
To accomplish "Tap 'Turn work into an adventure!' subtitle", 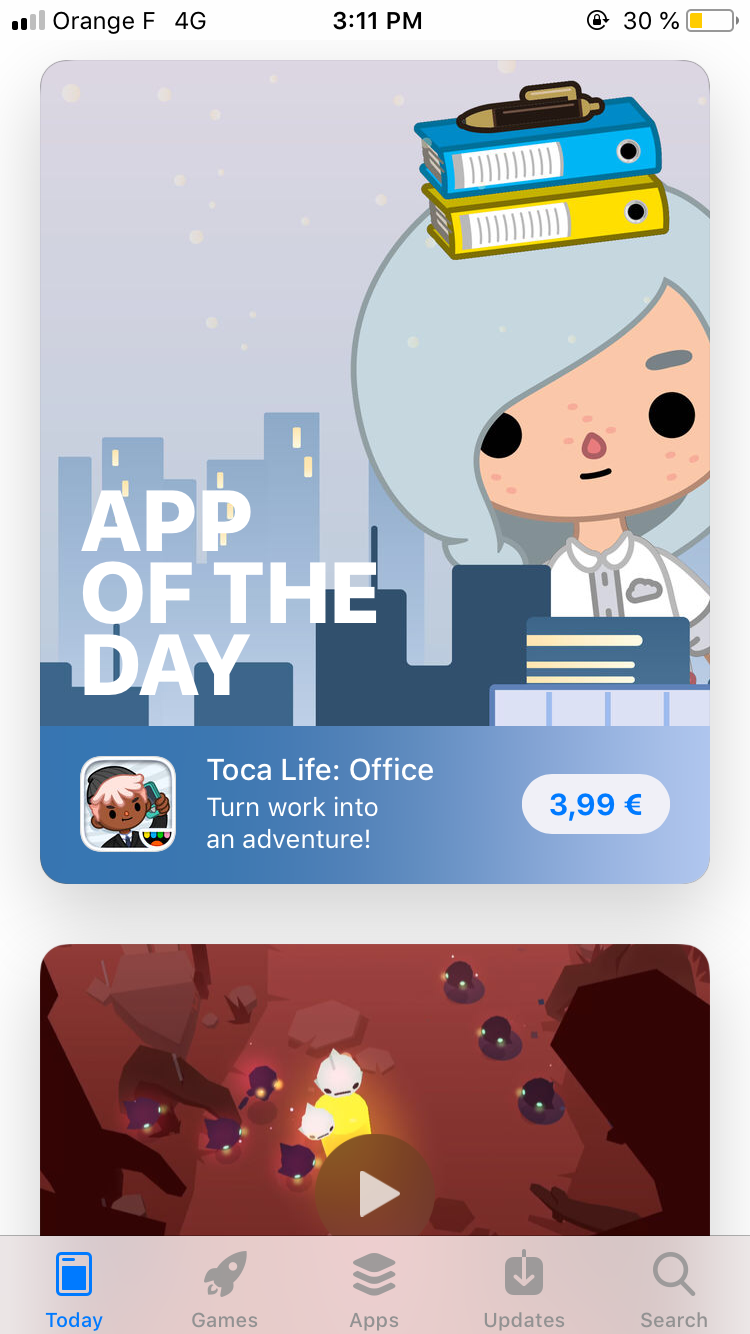I will click(292, 823).
